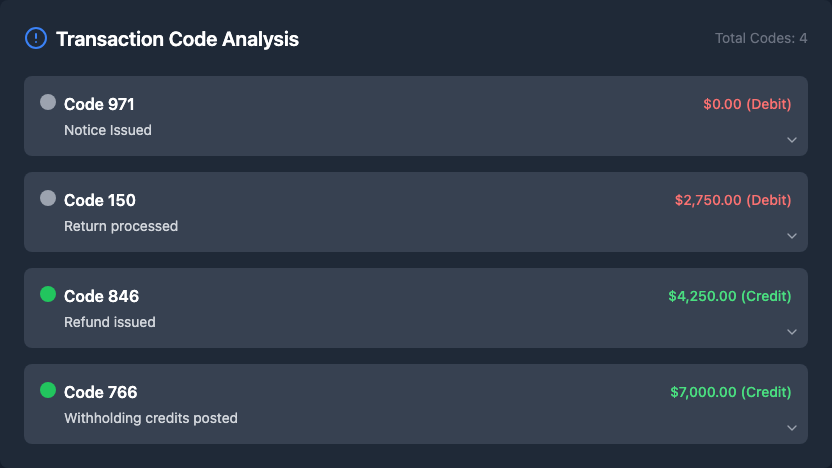The height and width of the screenshot is (468, 832).
Task: Click the $4,250.00 (Credit) amount
Action: click(x=729, y=296)
